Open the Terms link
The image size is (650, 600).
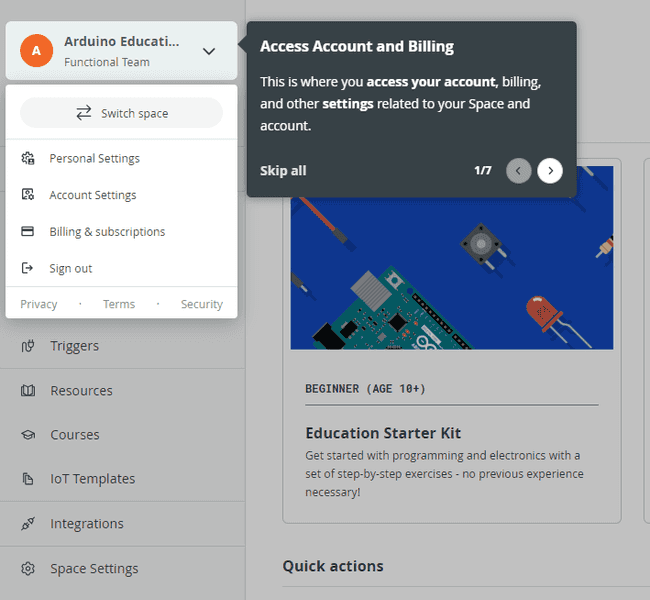pos(119,304)
